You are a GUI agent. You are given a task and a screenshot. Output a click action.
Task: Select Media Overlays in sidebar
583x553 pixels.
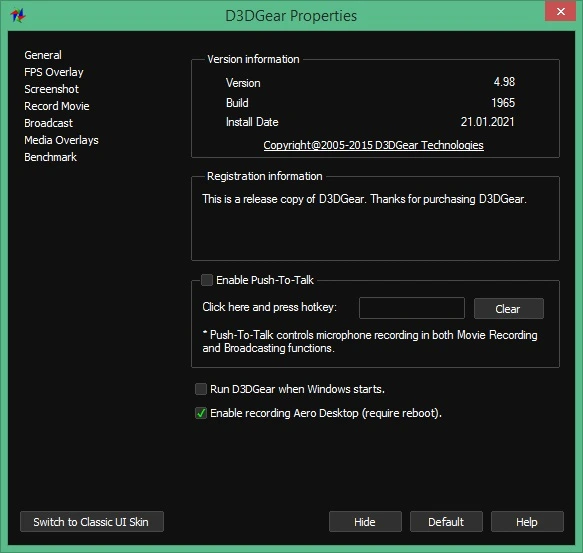click(61, 140)
